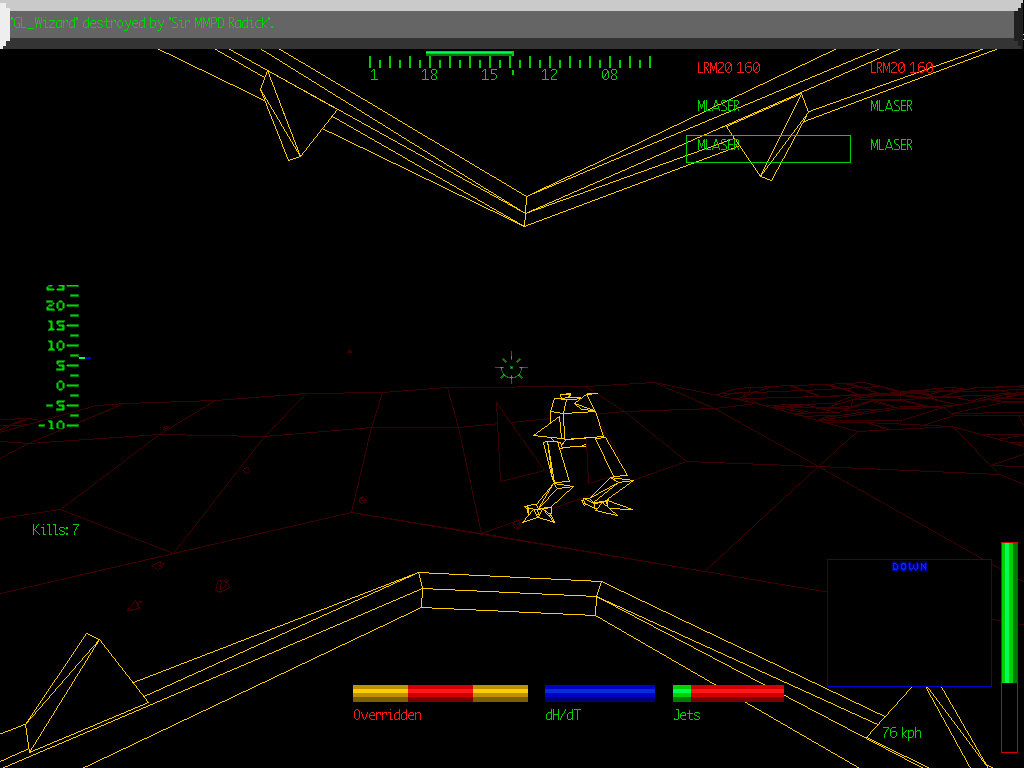The height and width of the screenshot is (768, 1024).
Task: Click the Kills: 7 counter
Action: click(x=56, y=530)
